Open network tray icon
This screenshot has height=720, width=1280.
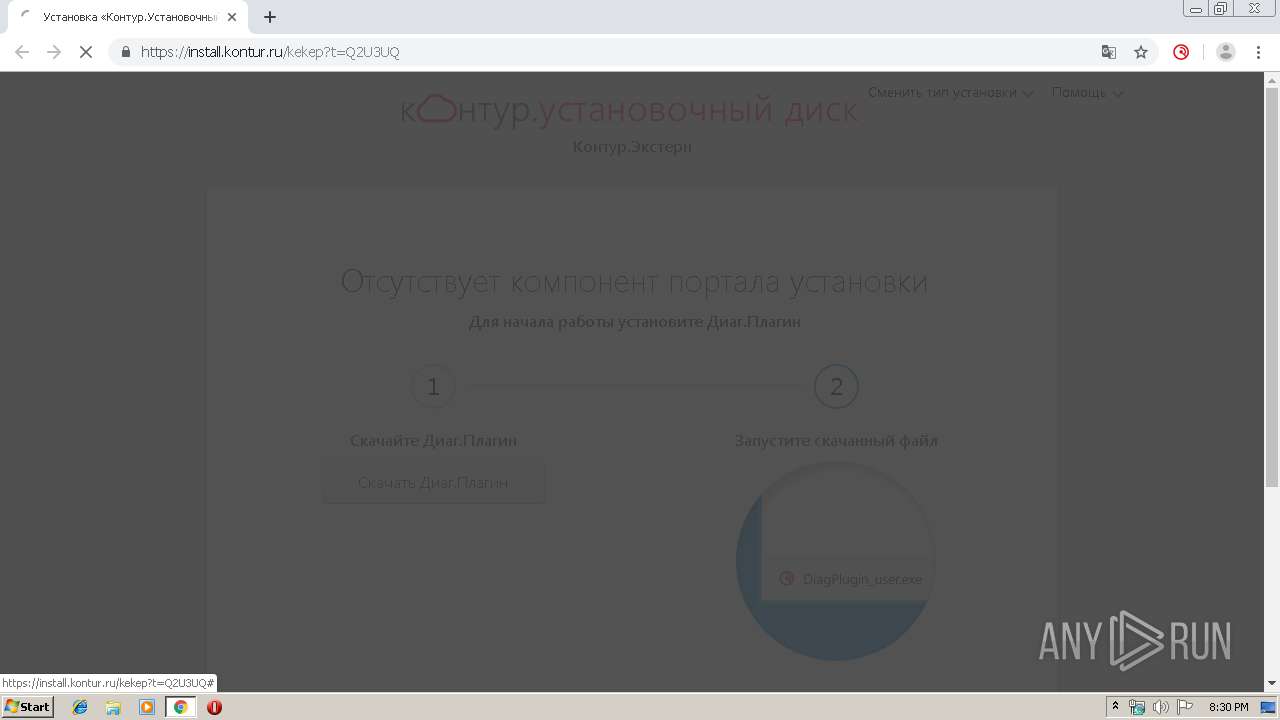[1137, 707]
